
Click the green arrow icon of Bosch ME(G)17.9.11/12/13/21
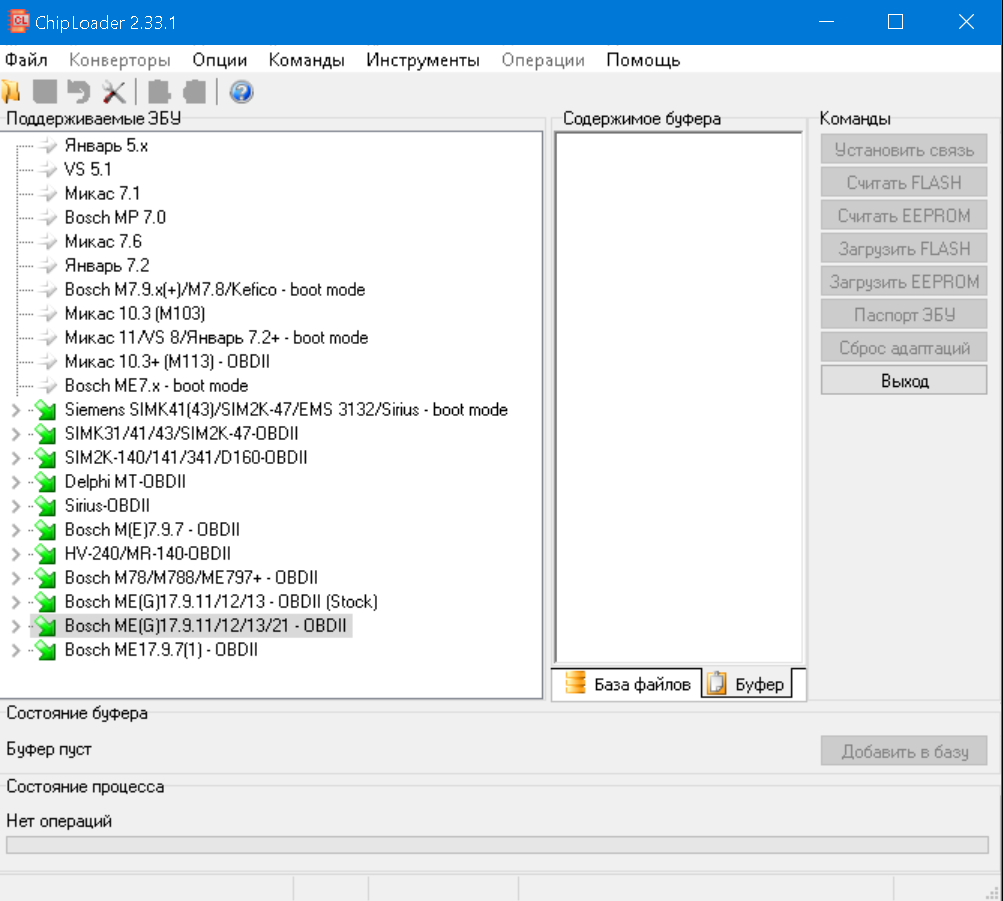45,626
